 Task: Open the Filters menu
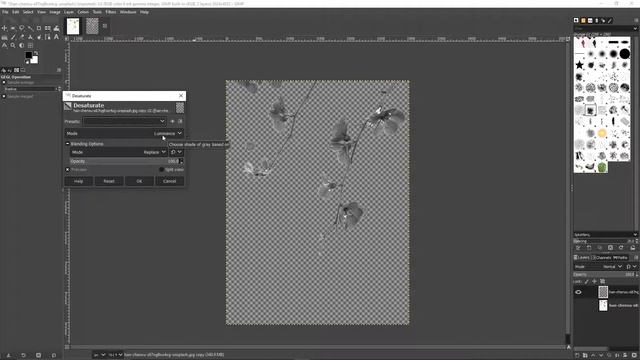click(111, 12)
